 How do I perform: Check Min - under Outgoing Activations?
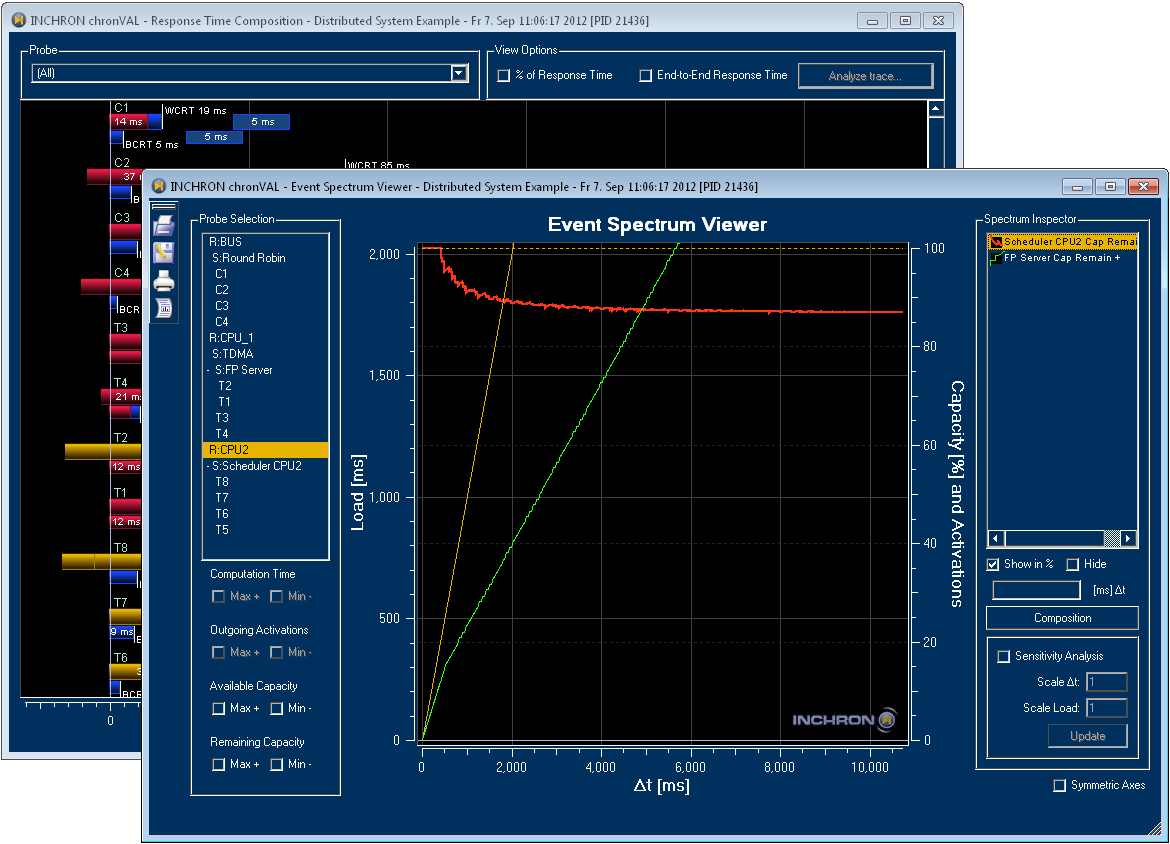coord(277,652)
